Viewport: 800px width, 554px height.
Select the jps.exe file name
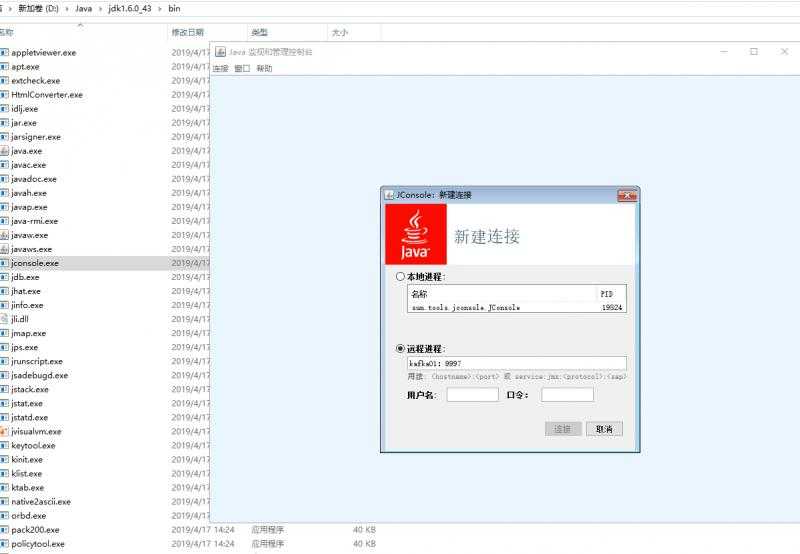click(x=24, y=347)
